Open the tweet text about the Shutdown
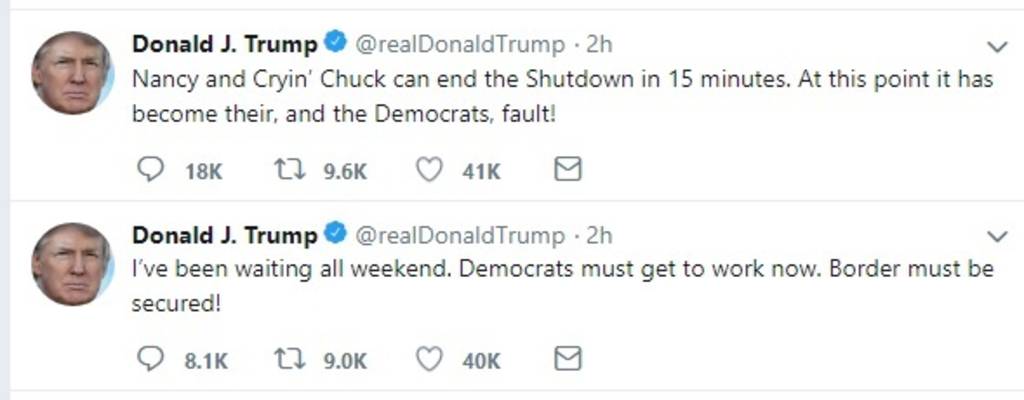The height and width of the screenshot is (400, 1024). tap(560, 96)
